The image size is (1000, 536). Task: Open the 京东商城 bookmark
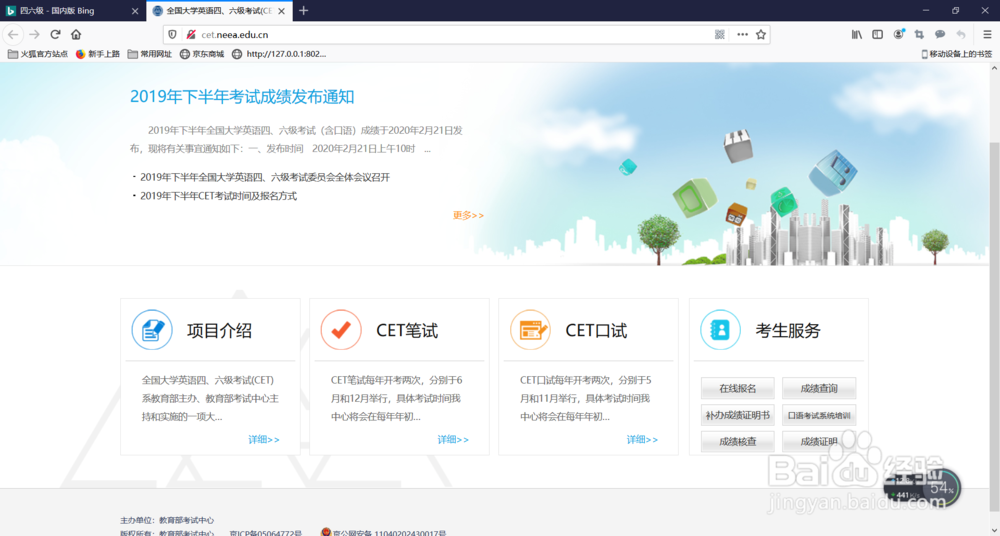tap(202, 54)
